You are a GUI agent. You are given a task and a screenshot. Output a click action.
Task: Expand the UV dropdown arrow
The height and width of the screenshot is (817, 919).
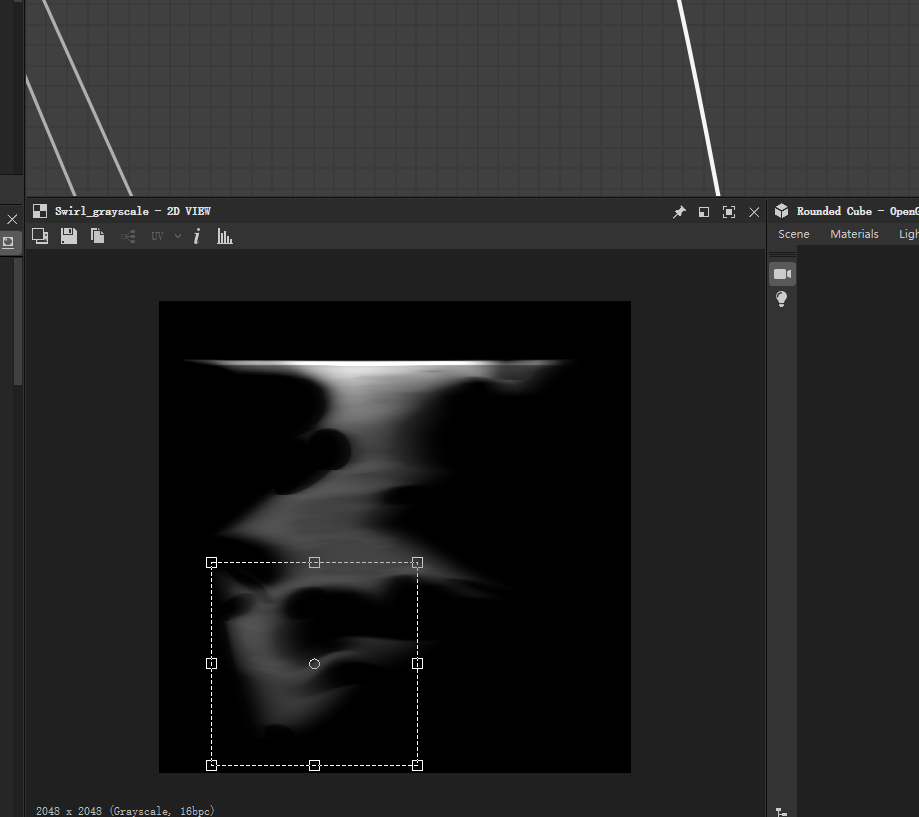click(x=178, y=236)
